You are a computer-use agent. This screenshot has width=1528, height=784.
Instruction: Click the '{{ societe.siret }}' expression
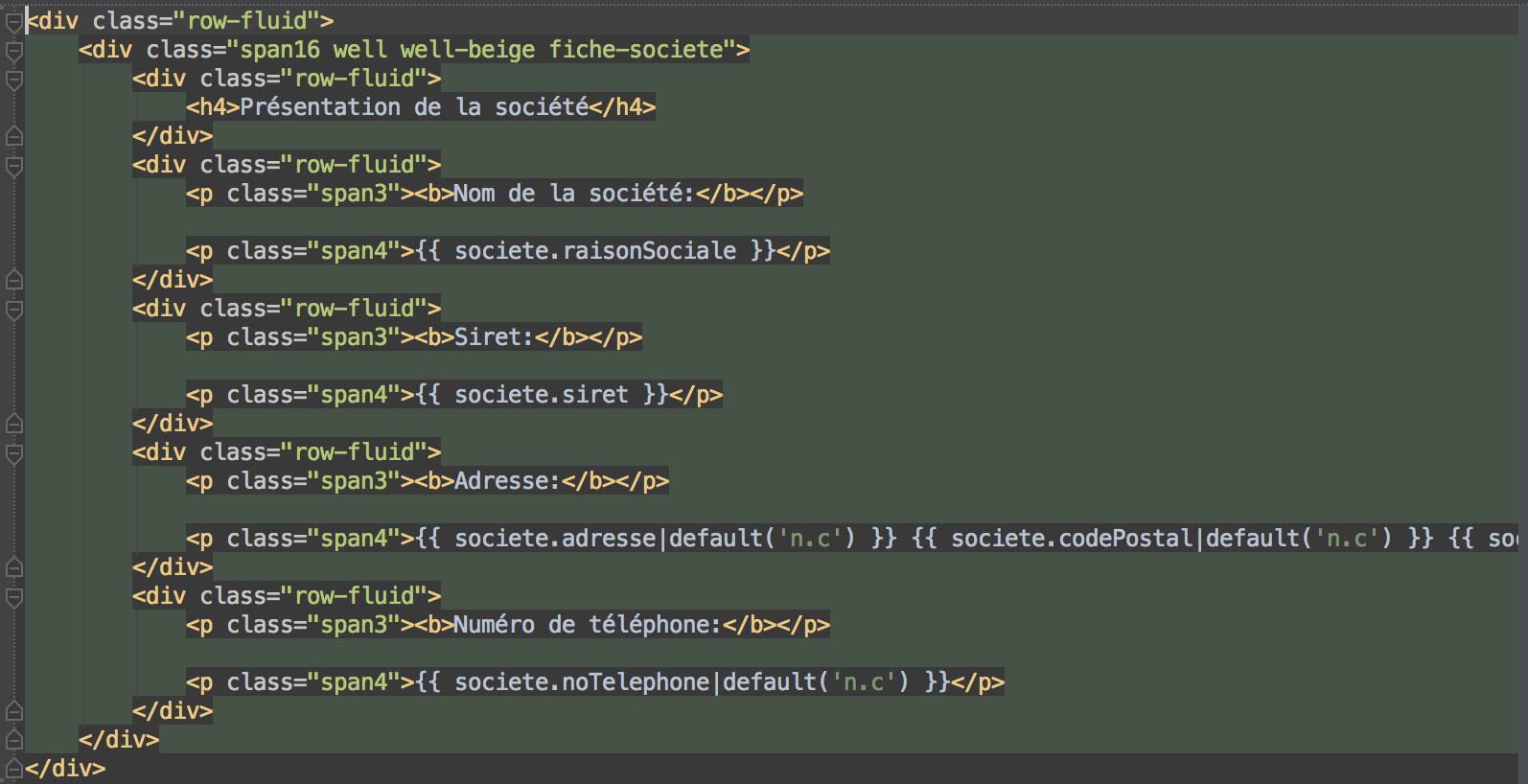point(543,395)
